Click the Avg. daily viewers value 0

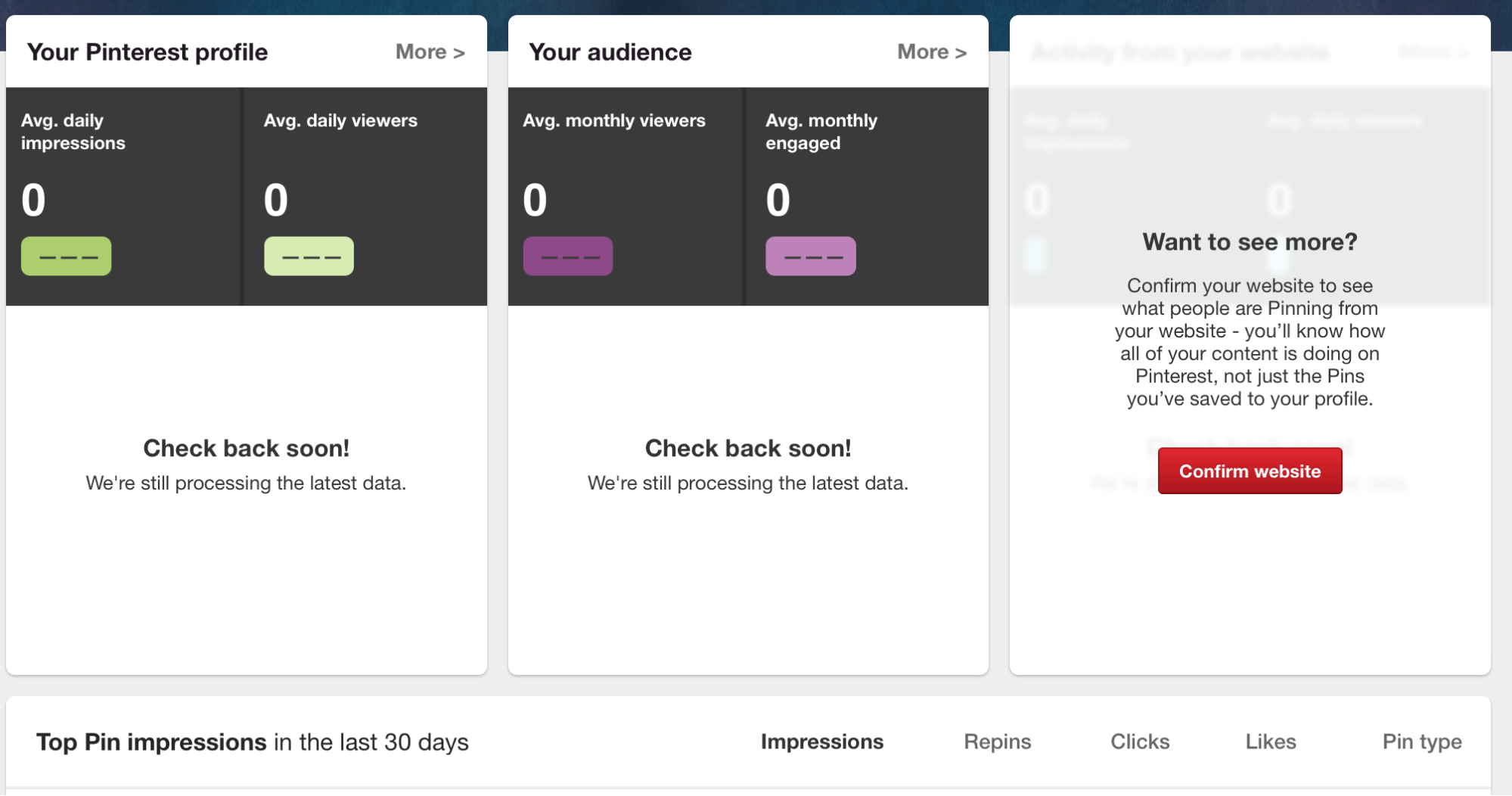(276, 201)
